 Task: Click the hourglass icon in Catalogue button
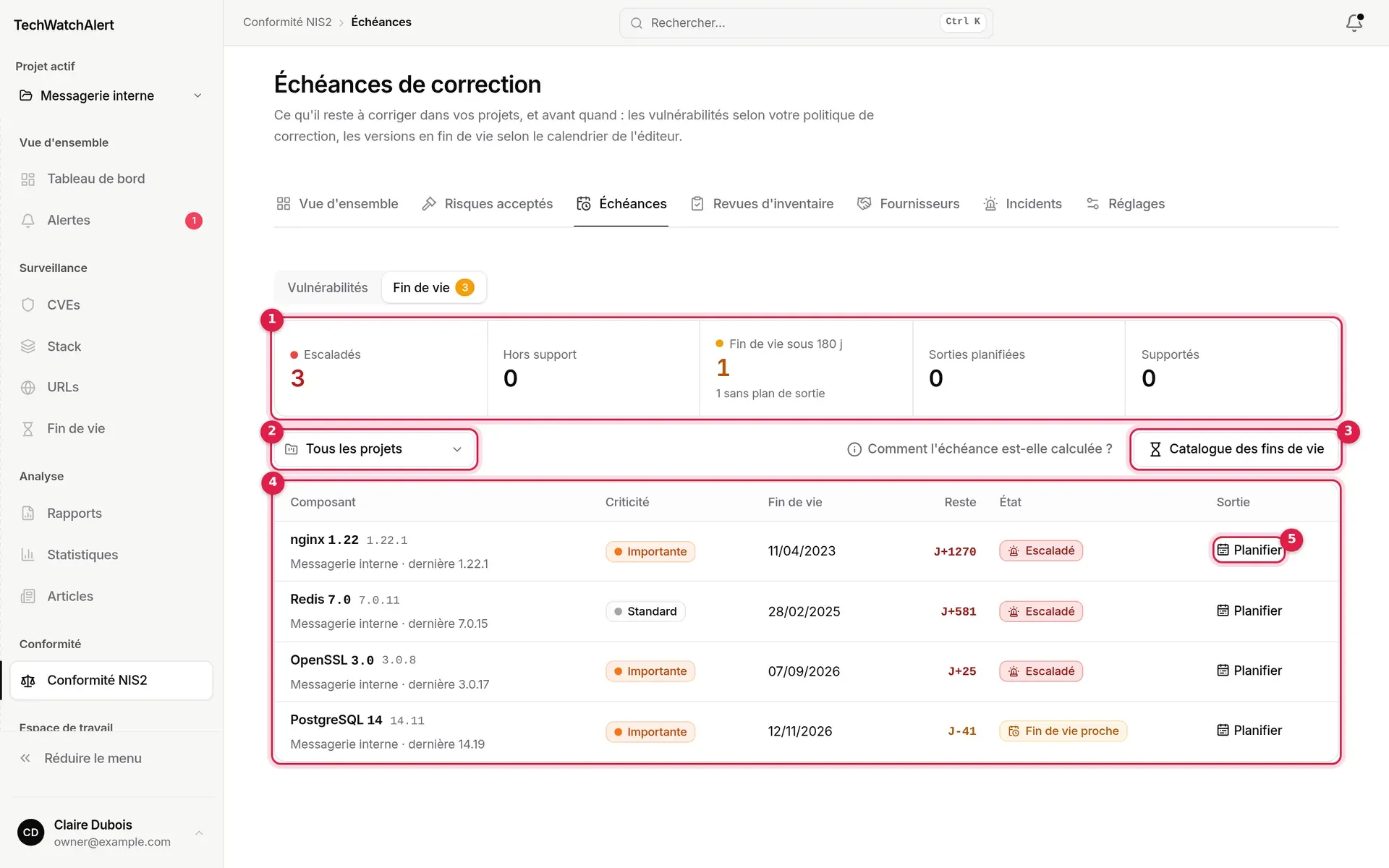(x=1155, y=449)
